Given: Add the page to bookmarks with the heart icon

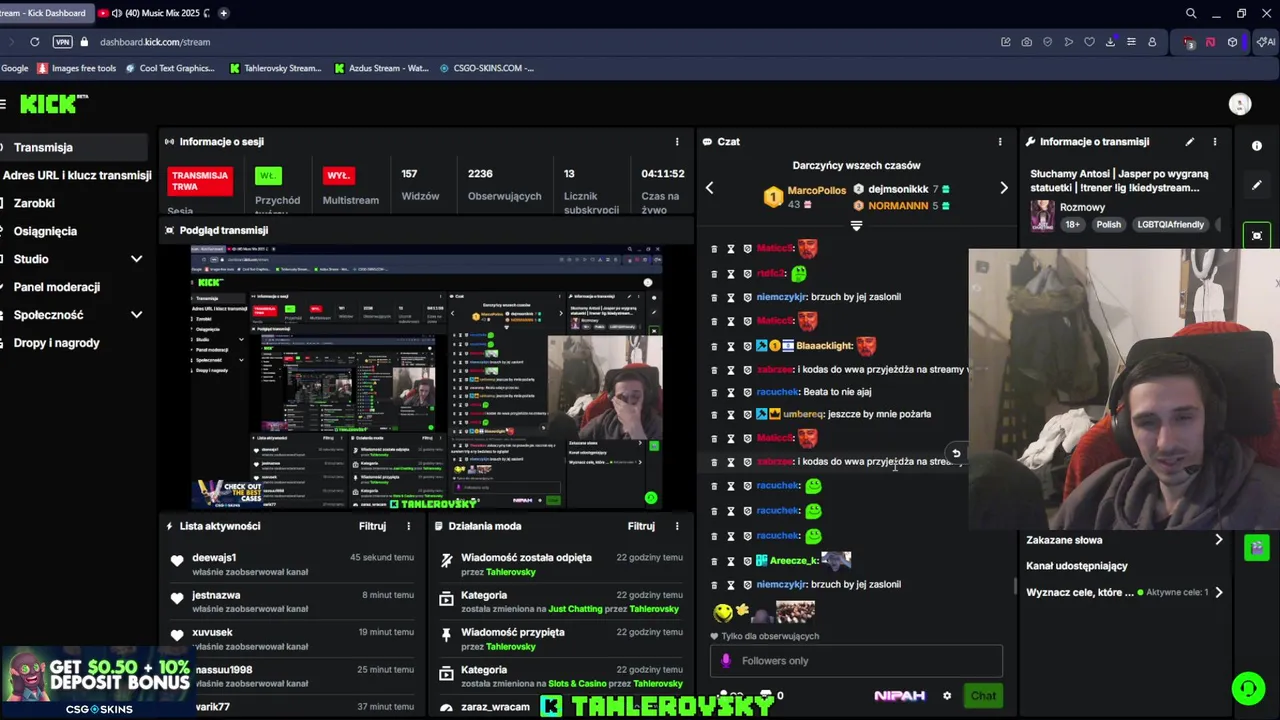Looking at the screenshot, I should [1090, 42].
